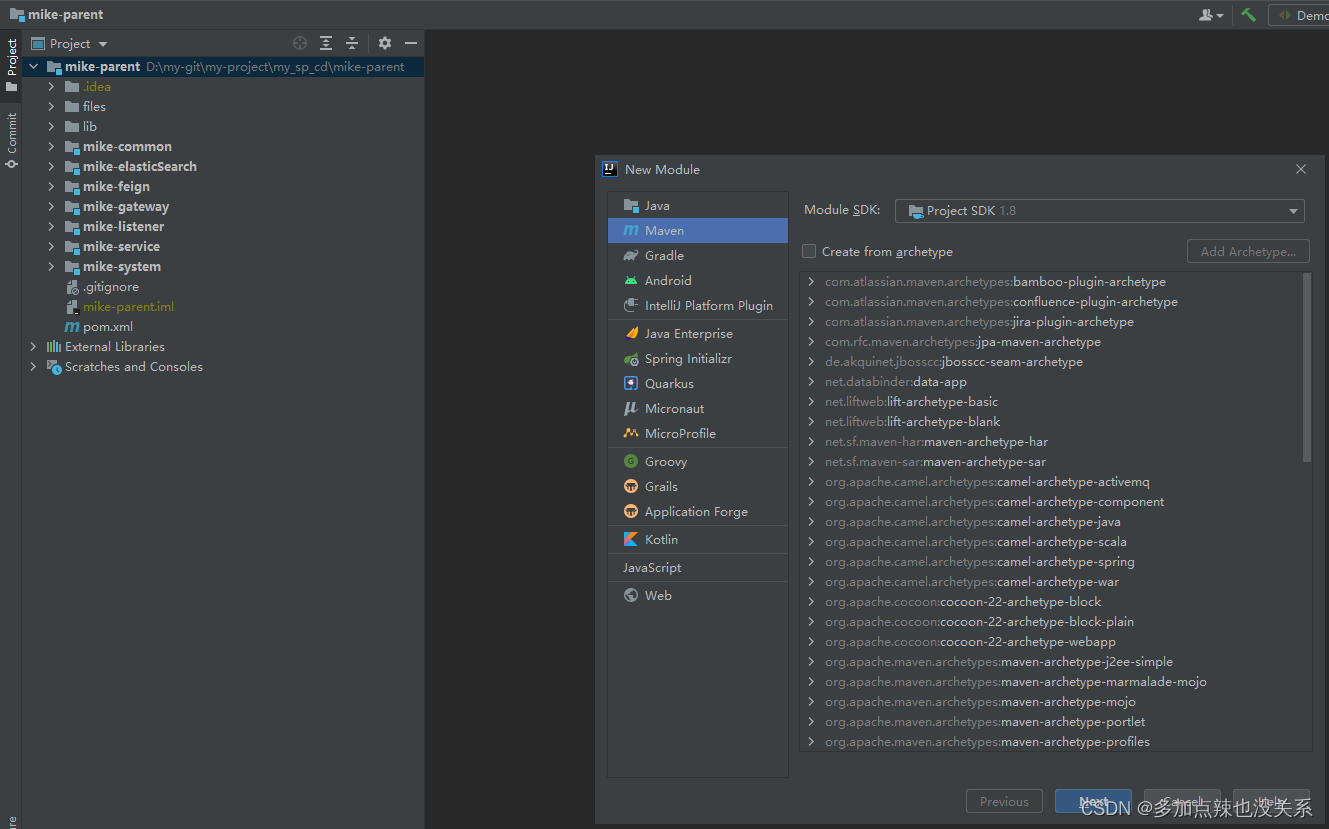This screenshot has width=1329, height=829.
Task: Expand the Scratches and Consoles node
Action: click(33, 366)
